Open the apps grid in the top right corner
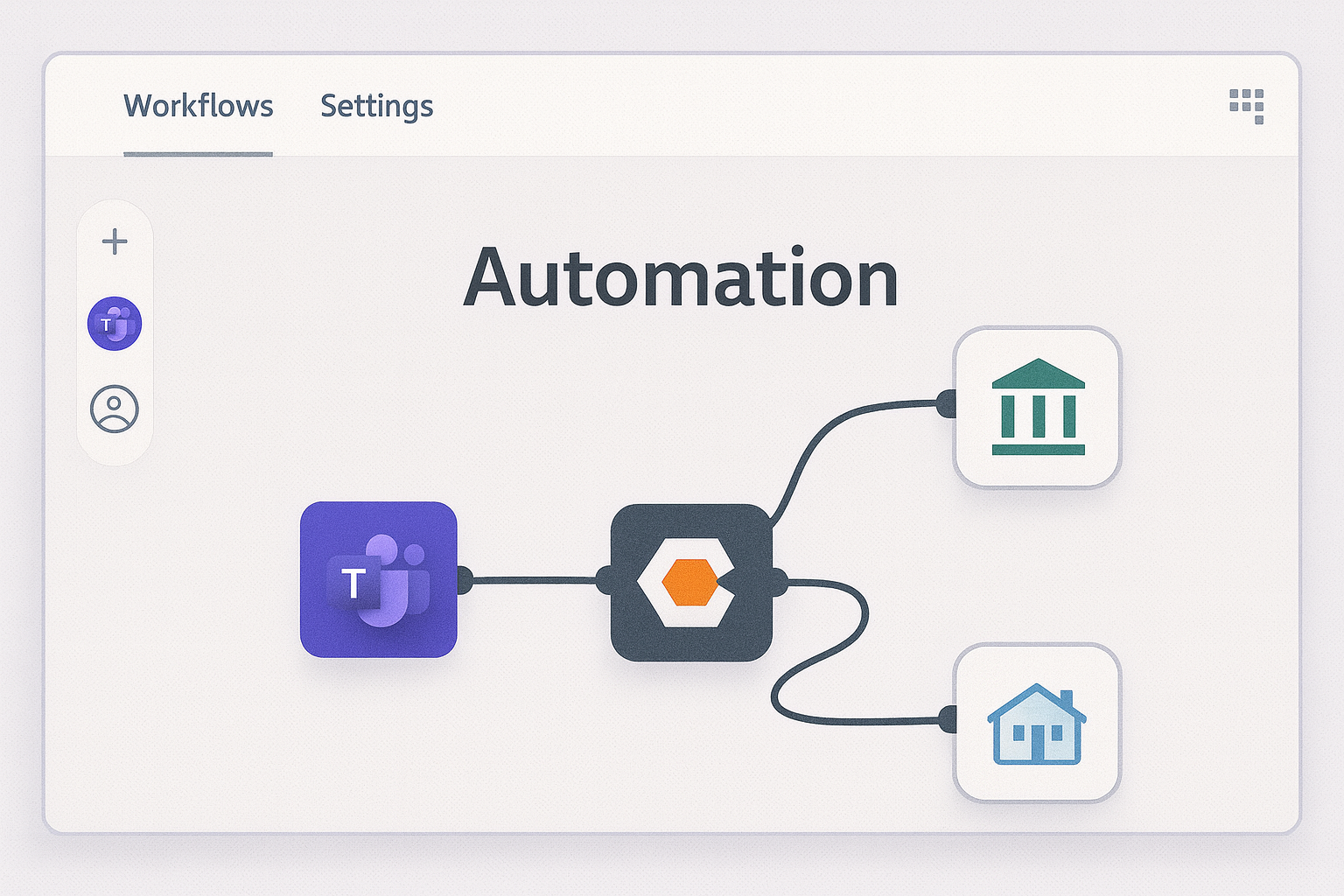 (x=1248, y=105)
